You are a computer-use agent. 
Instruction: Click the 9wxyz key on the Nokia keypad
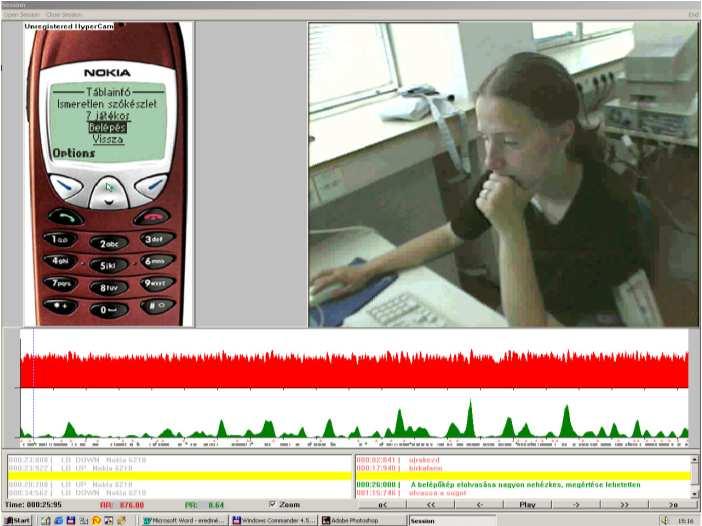pyautogui.click(x=157, y=283)
